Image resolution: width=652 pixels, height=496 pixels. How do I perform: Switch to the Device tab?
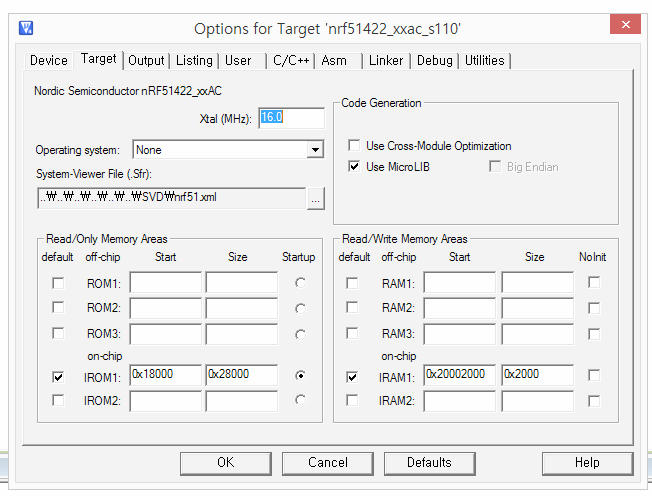(x=49, y=61)
